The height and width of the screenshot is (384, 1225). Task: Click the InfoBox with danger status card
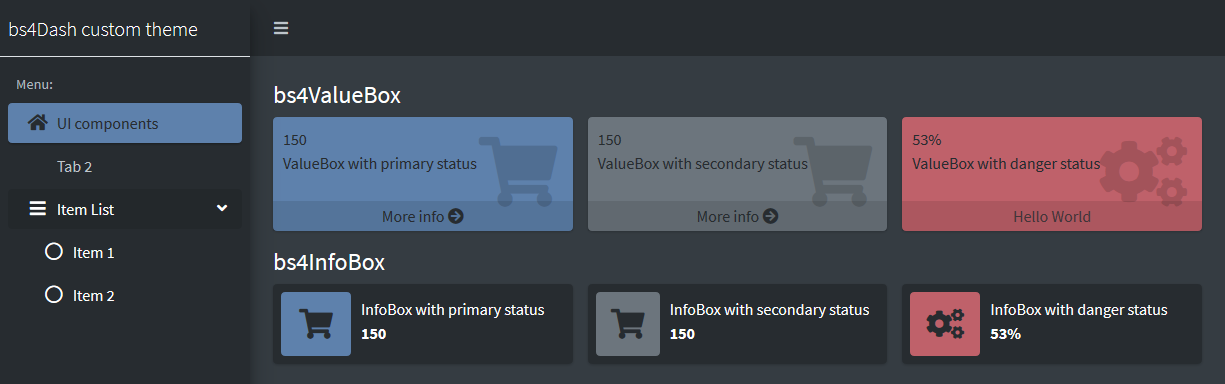(x=1051, y=324)
